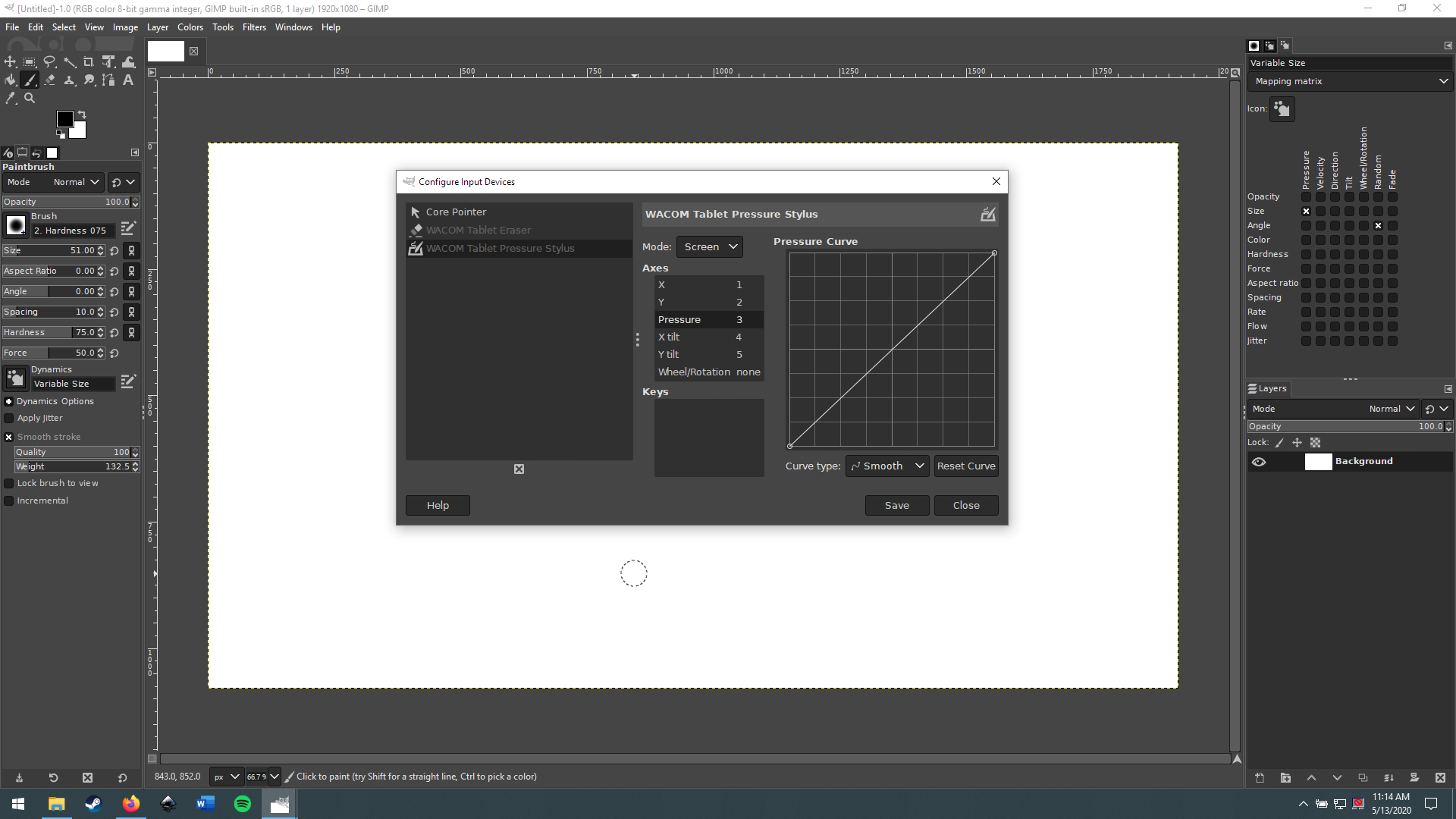Screen dimensions: 1456x819
Task: Open Curve type Smooth dropdown
Action: click(887, 466)
